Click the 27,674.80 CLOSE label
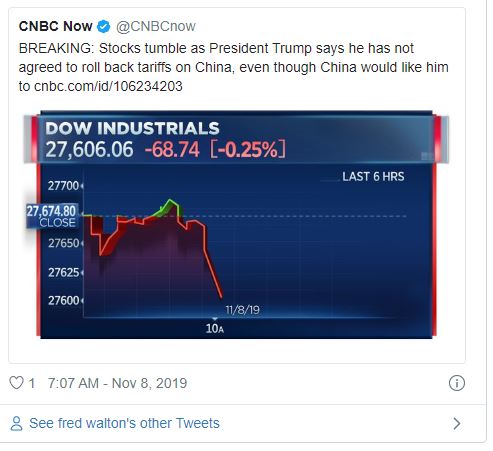The image size is (493, 451). pos(52,216)
